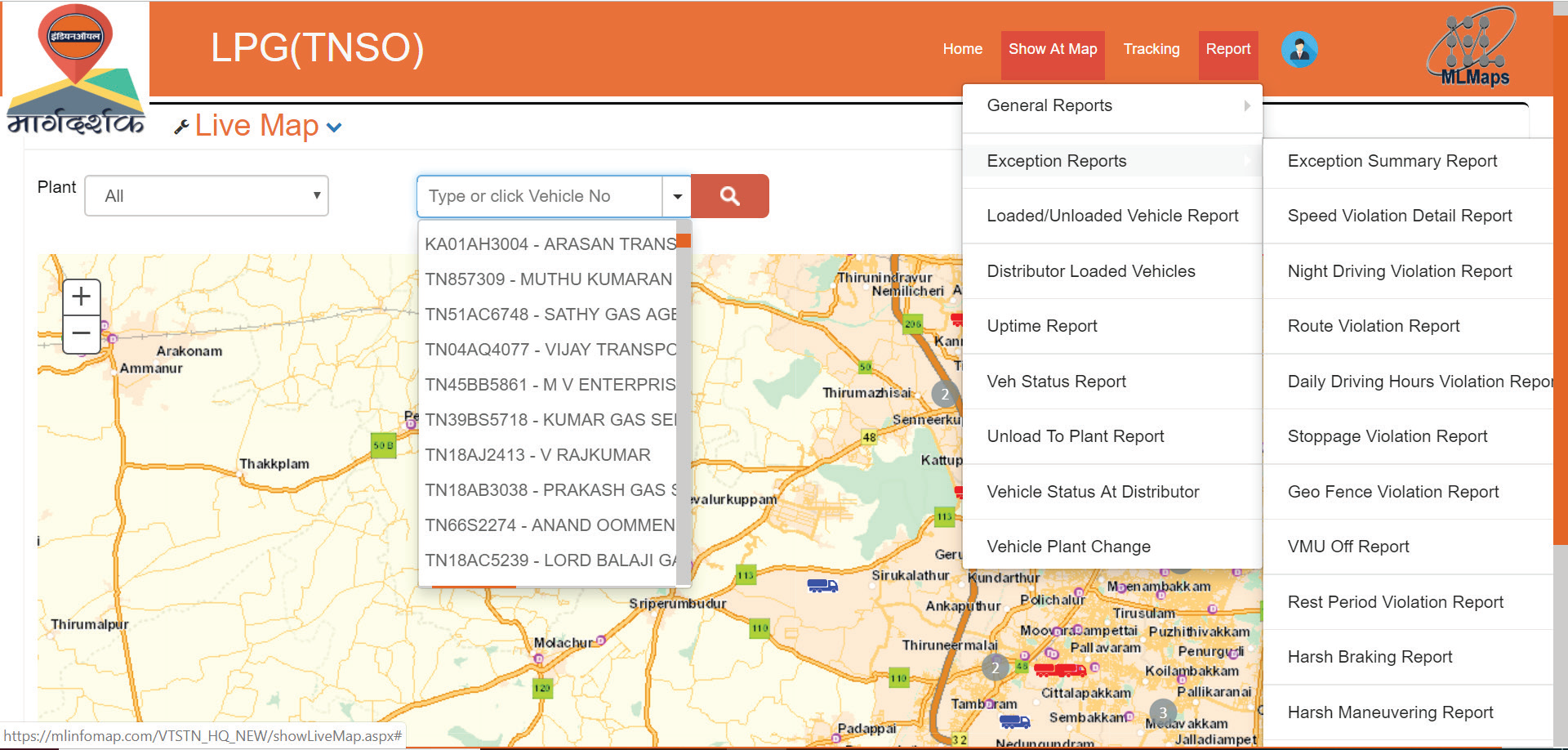The width and height of the screenshot is (1568, 750).
Task: Click gray cluster marker 2 near Thiruneermalai
Action: click(x=995, y=667)
